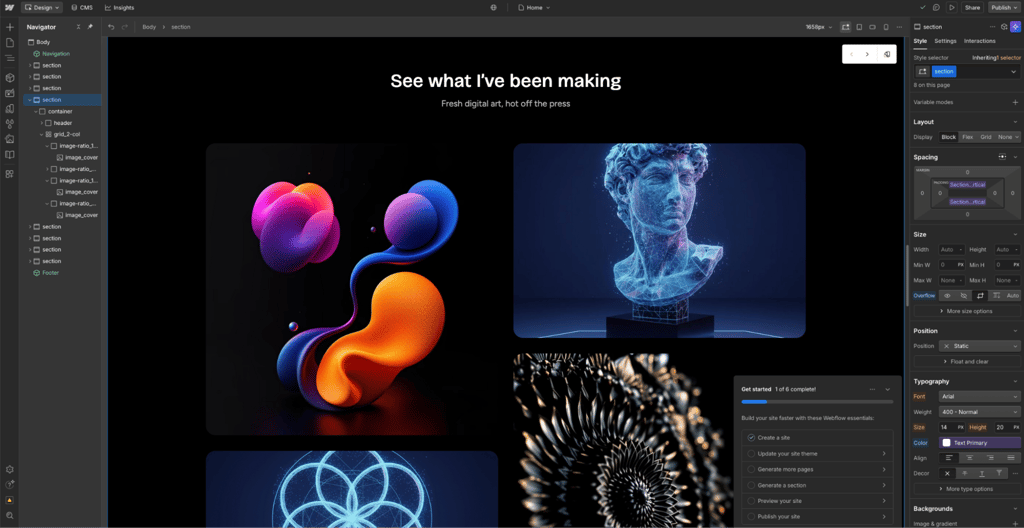Open the Font Arial dropdown
Viewport: 1024px width, 528px height.
coord(980,396)
